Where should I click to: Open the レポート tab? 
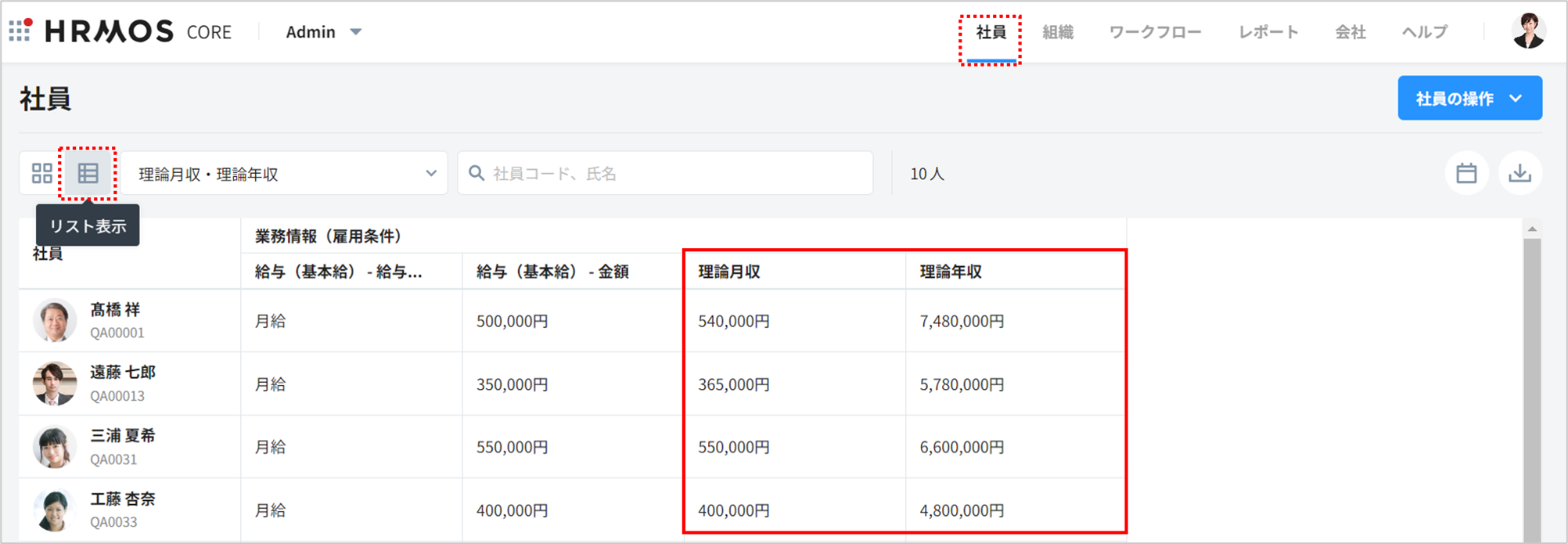coord(1268,32)
